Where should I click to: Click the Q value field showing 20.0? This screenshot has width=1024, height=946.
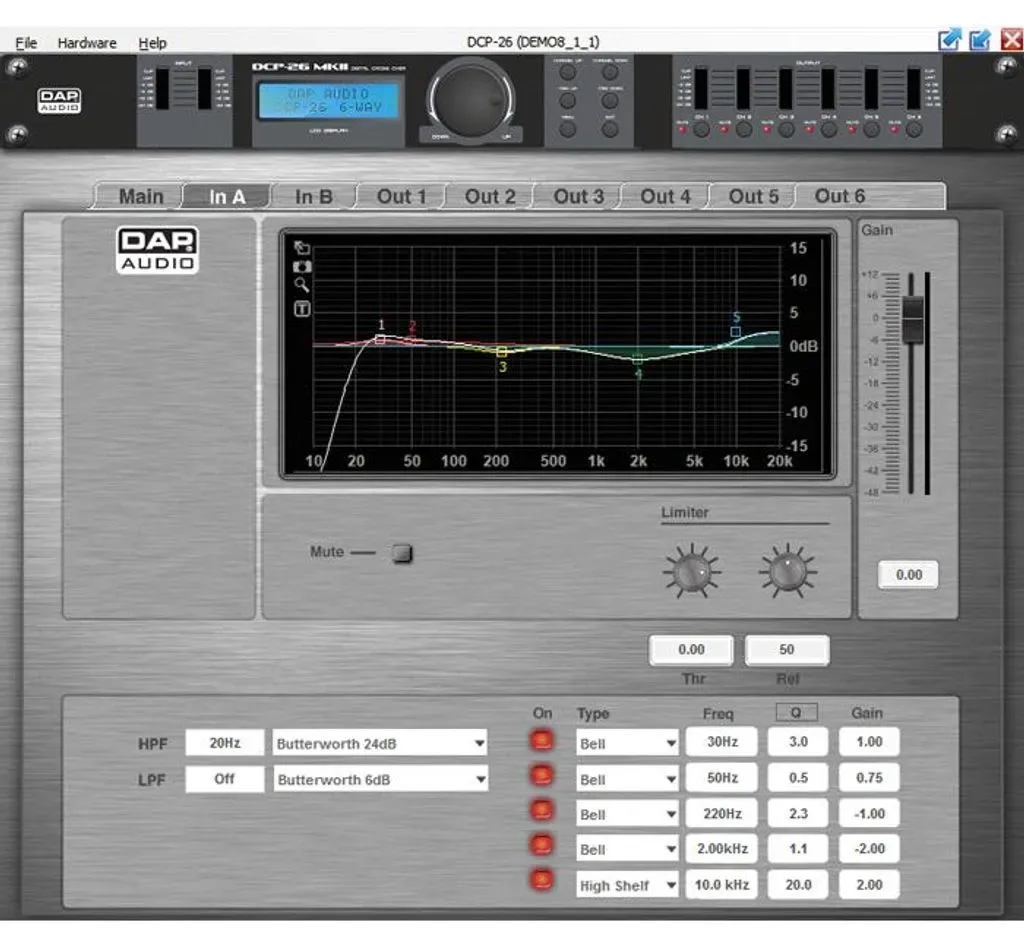798,885
